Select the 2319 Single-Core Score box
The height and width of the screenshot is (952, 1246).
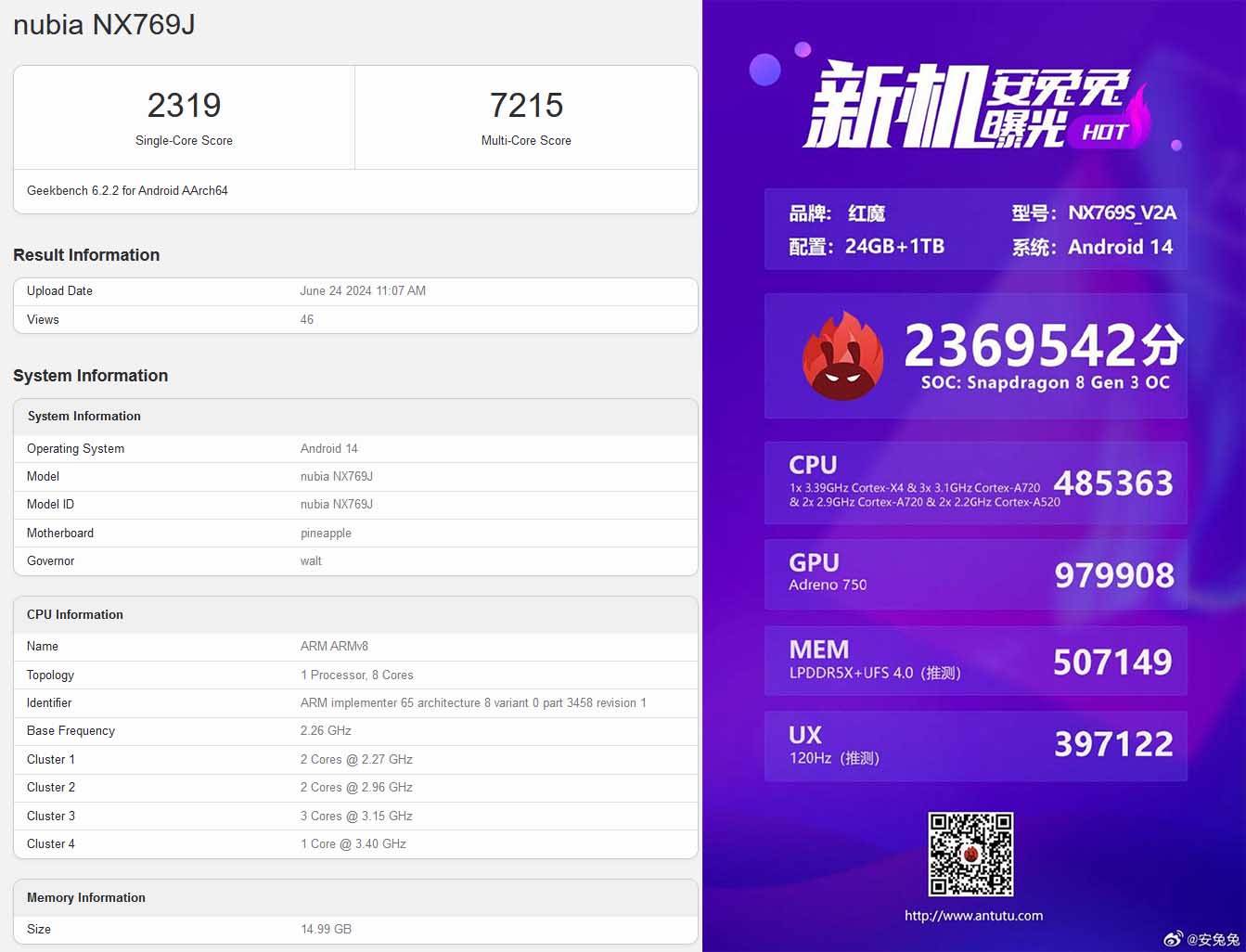point(184,118)
